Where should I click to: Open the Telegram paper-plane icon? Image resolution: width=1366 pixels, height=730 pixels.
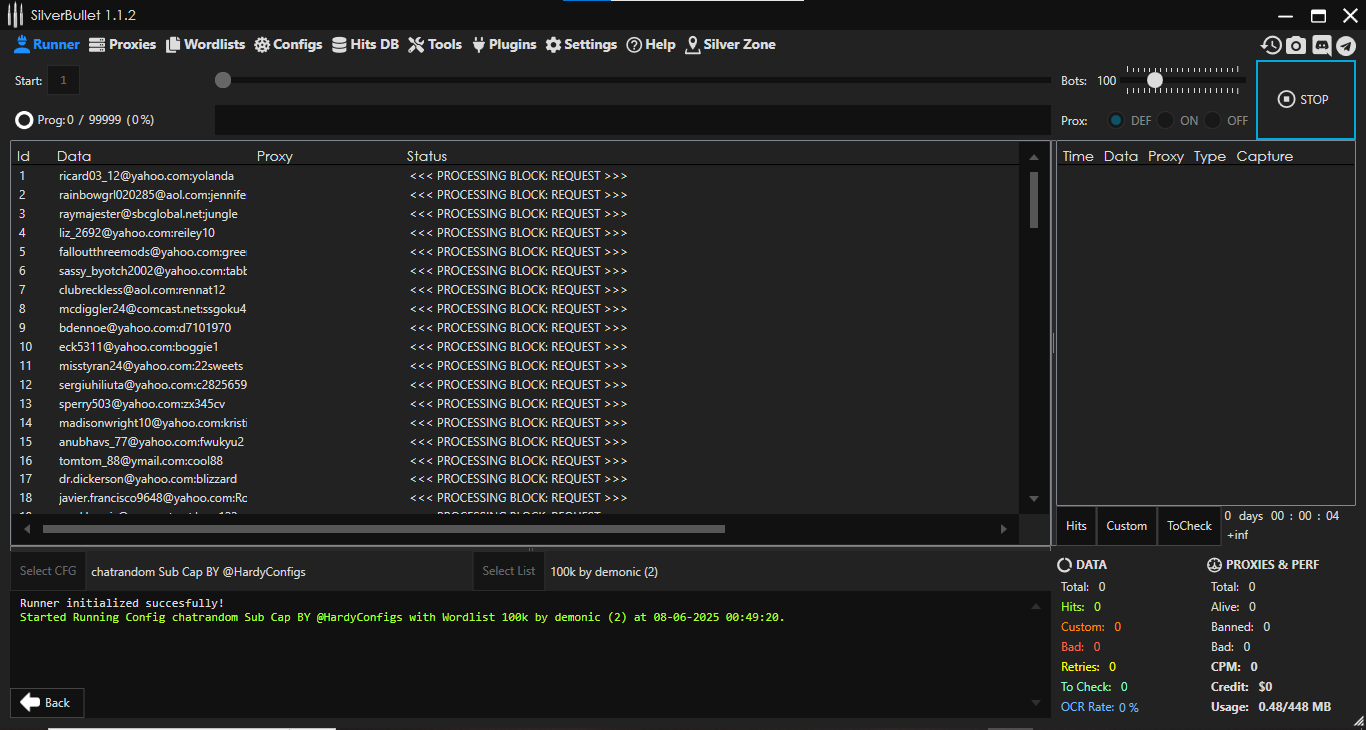click(1346, 45)
